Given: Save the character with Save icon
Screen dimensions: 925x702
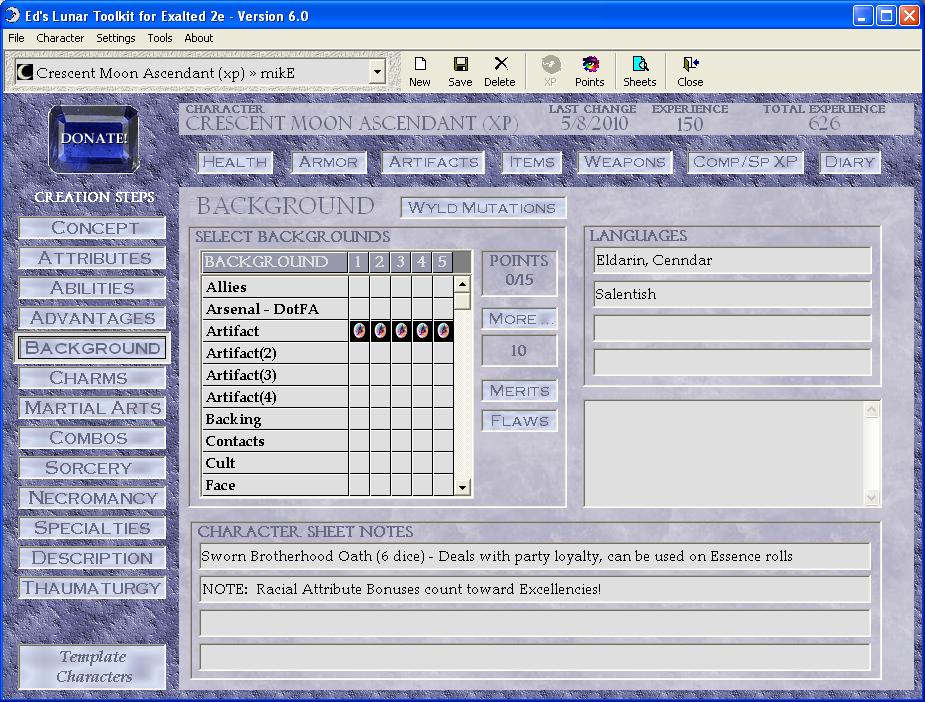Looking at the screenshot, I should pyautogui.click(x=460, y=72).
